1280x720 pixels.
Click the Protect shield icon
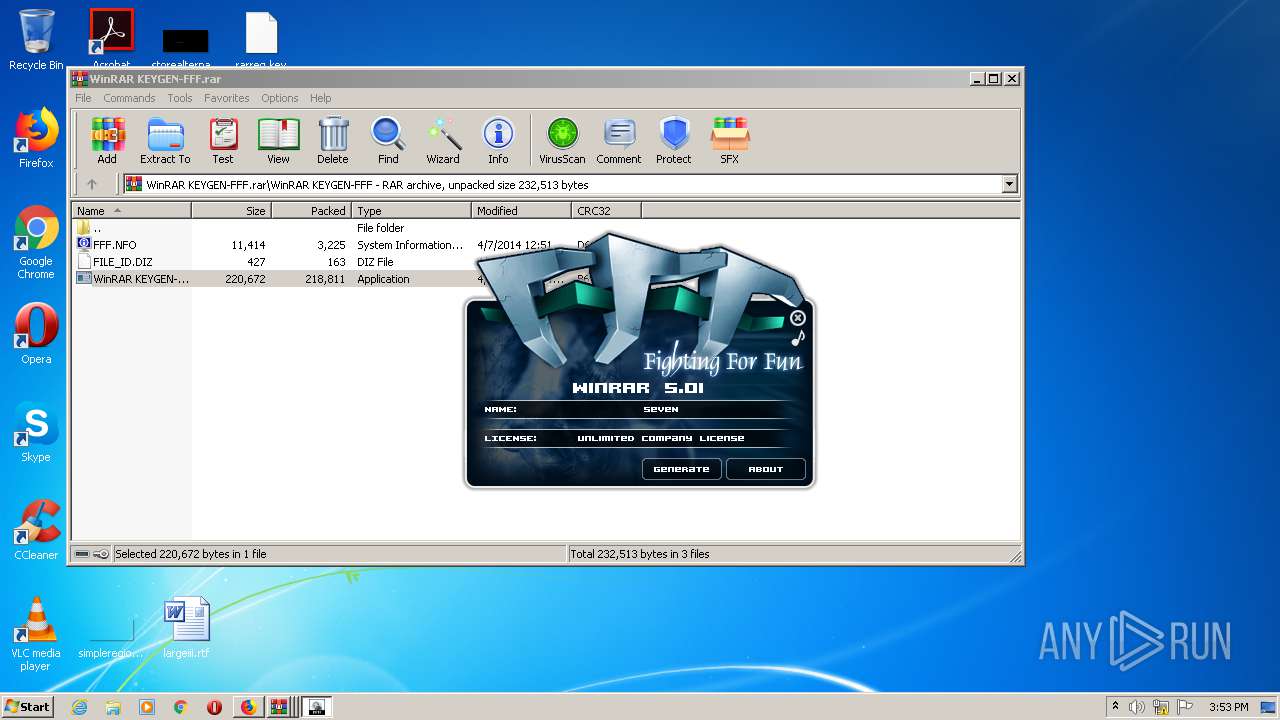(674, 140)
